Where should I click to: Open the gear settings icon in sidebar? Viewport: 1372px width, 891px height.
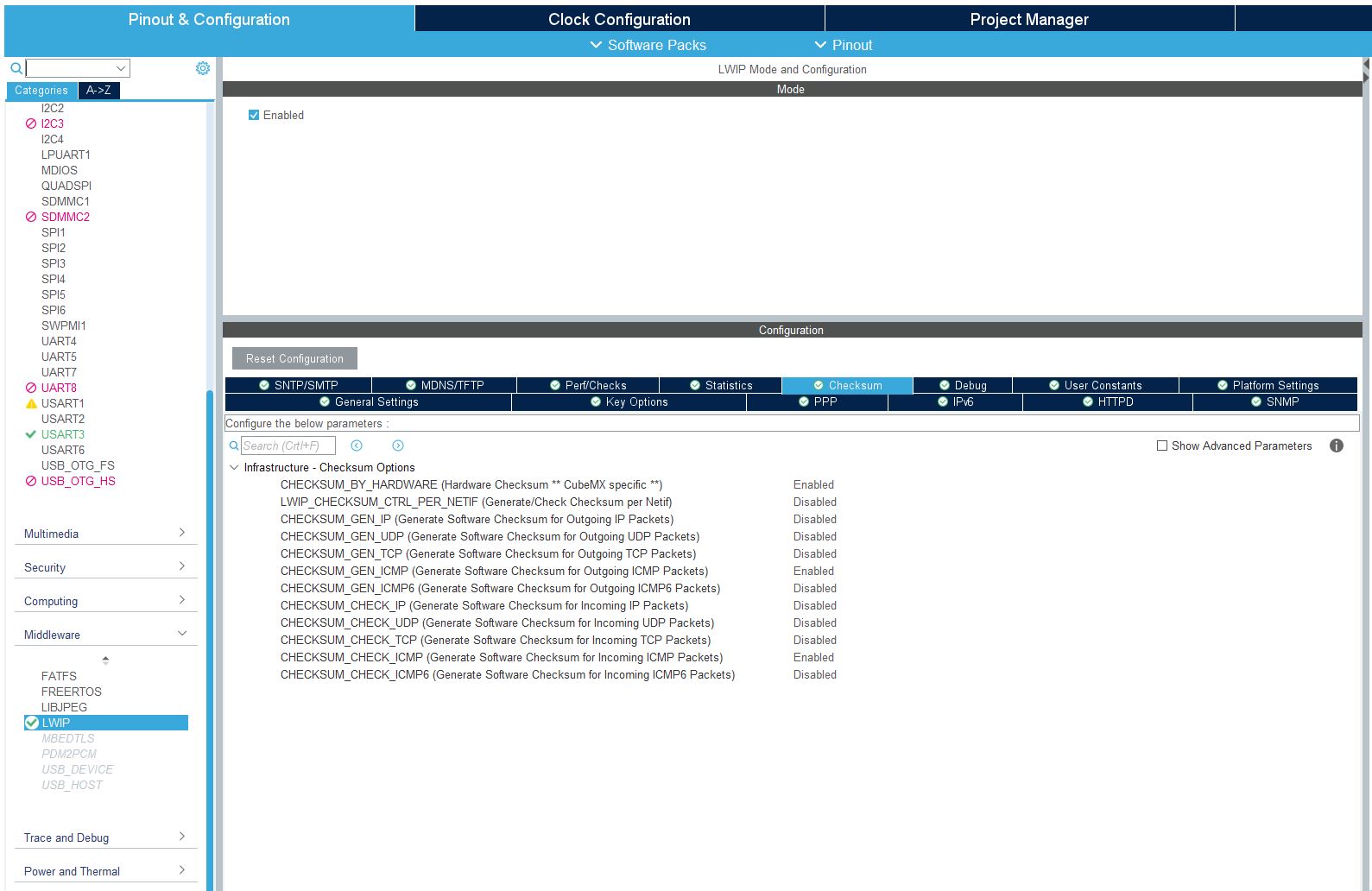point(203,68)
